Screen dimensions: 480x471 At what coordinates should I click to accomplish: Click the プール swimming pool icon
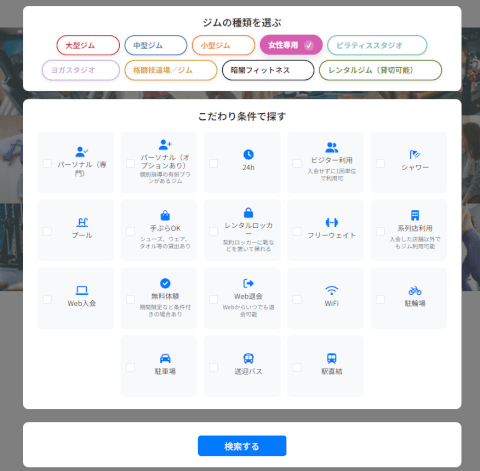click(82, 222)
